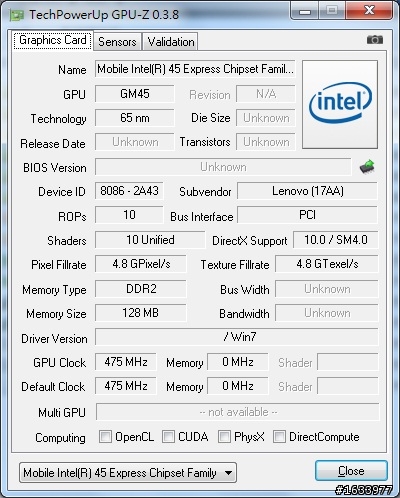Viewport: 400px width, 498px height.
Task: Click the Close button
Action: 351,471
